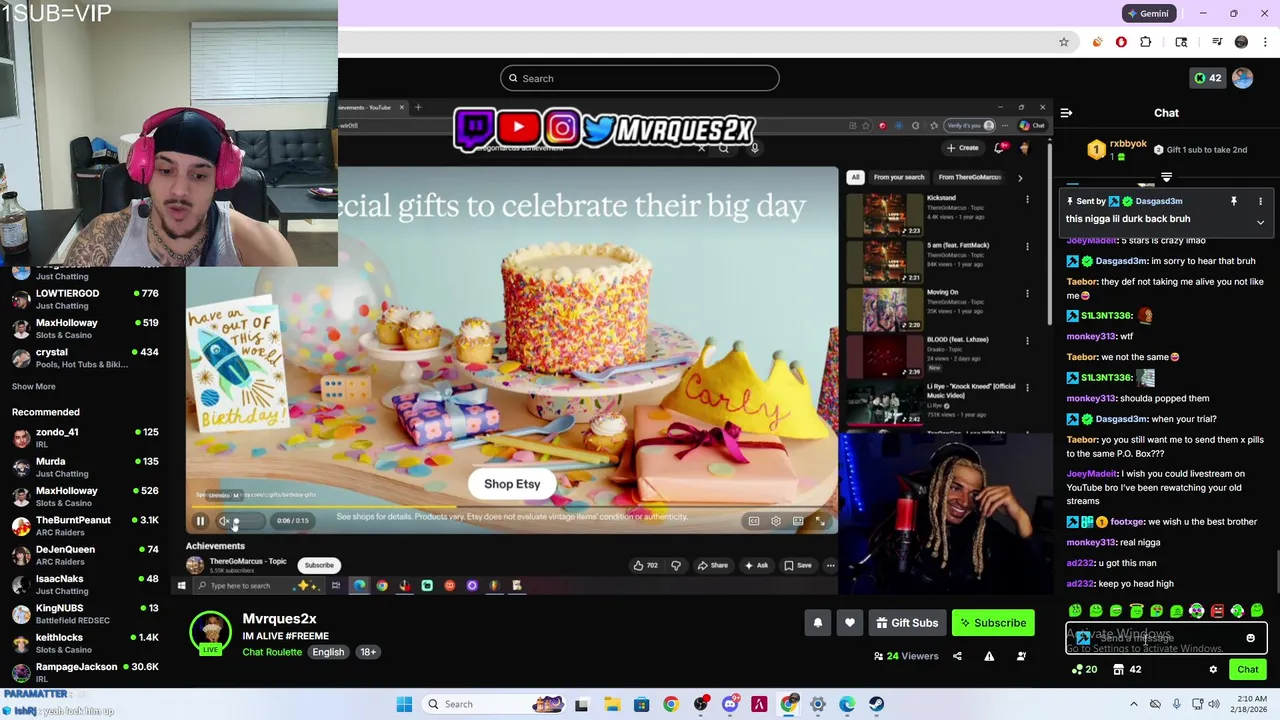
Task: Open the stream notifications bell
Action: [x=818, y=623]
